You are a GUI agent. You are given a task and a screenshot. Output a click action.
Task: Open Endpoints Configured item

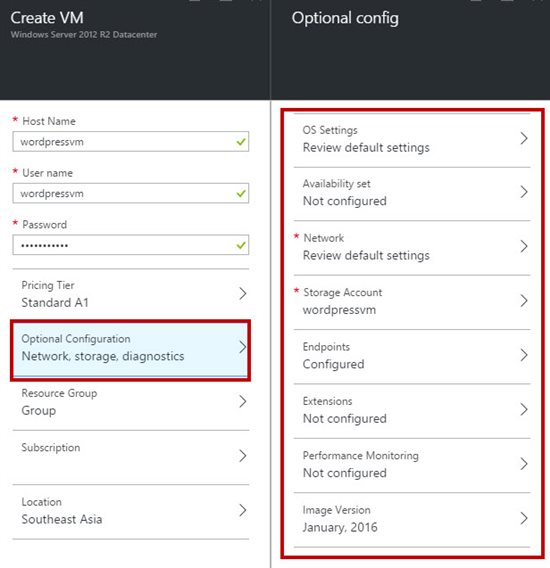point(412,356)
